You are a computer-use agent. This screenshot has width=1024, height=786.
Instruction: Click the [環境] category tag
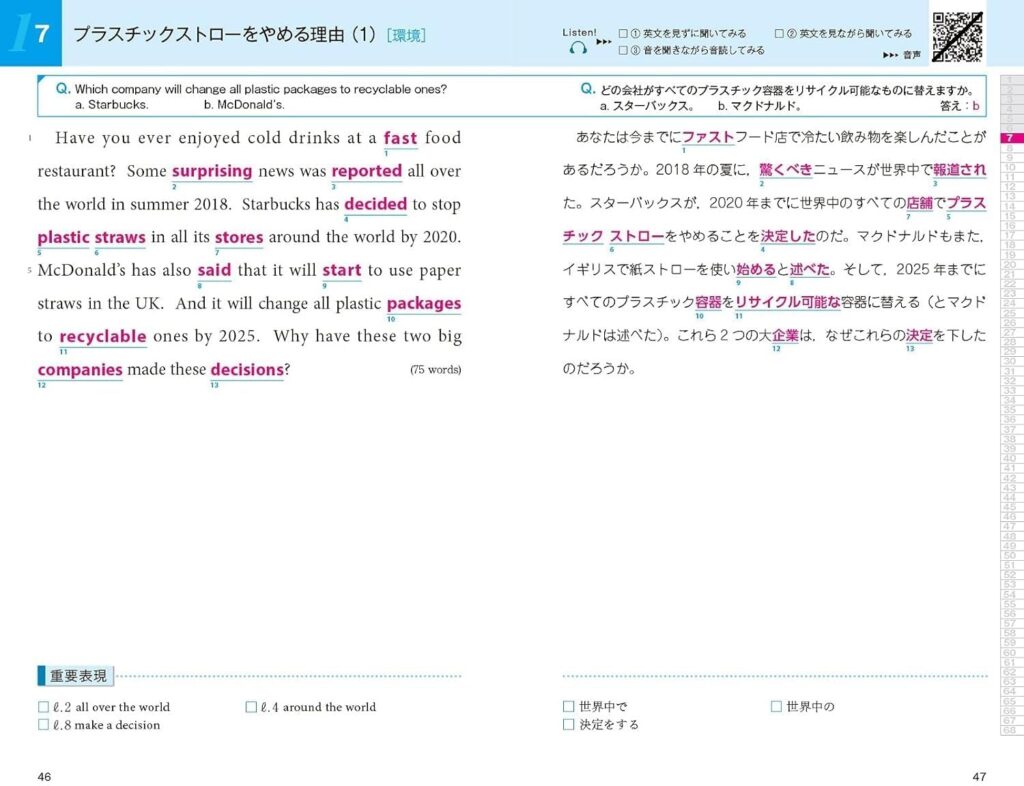(x=406, y=35)
